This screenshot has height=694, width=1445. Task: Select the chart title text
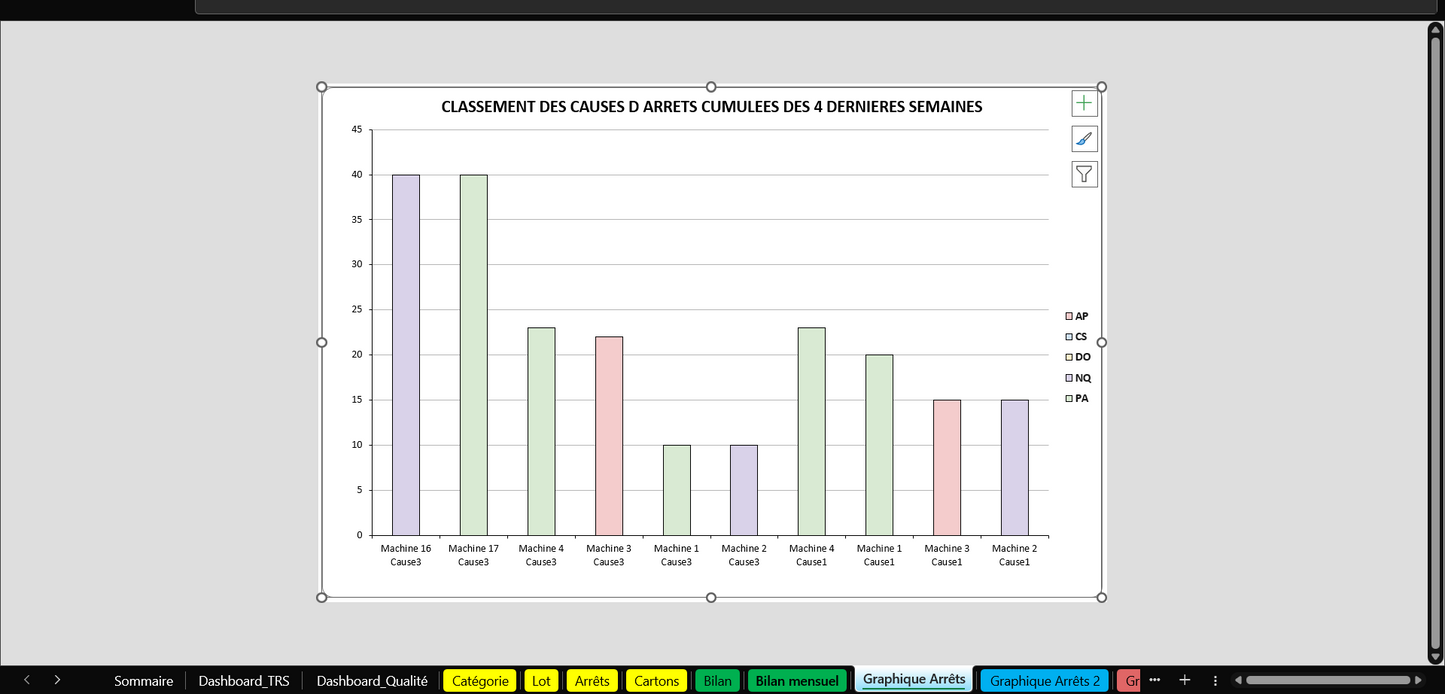pos(711,107)
